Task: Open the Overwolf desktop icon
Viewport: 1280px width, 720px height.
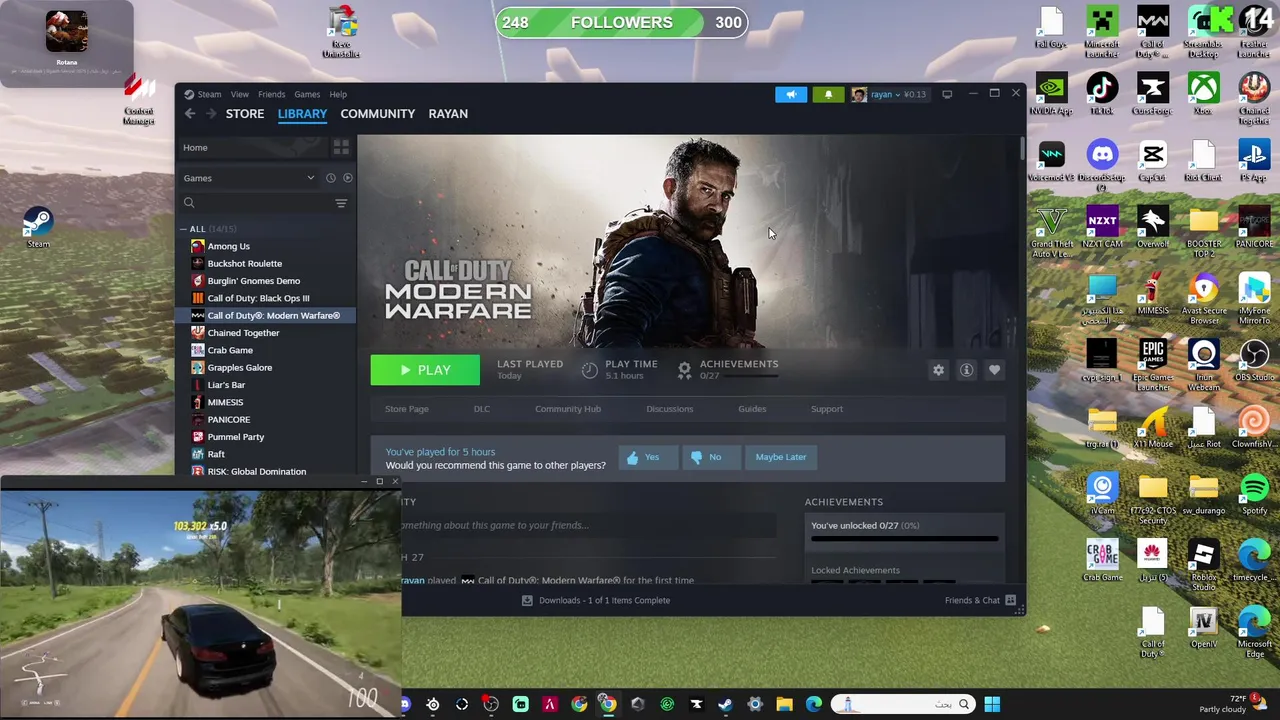Action: click(x=1152, y=227)
